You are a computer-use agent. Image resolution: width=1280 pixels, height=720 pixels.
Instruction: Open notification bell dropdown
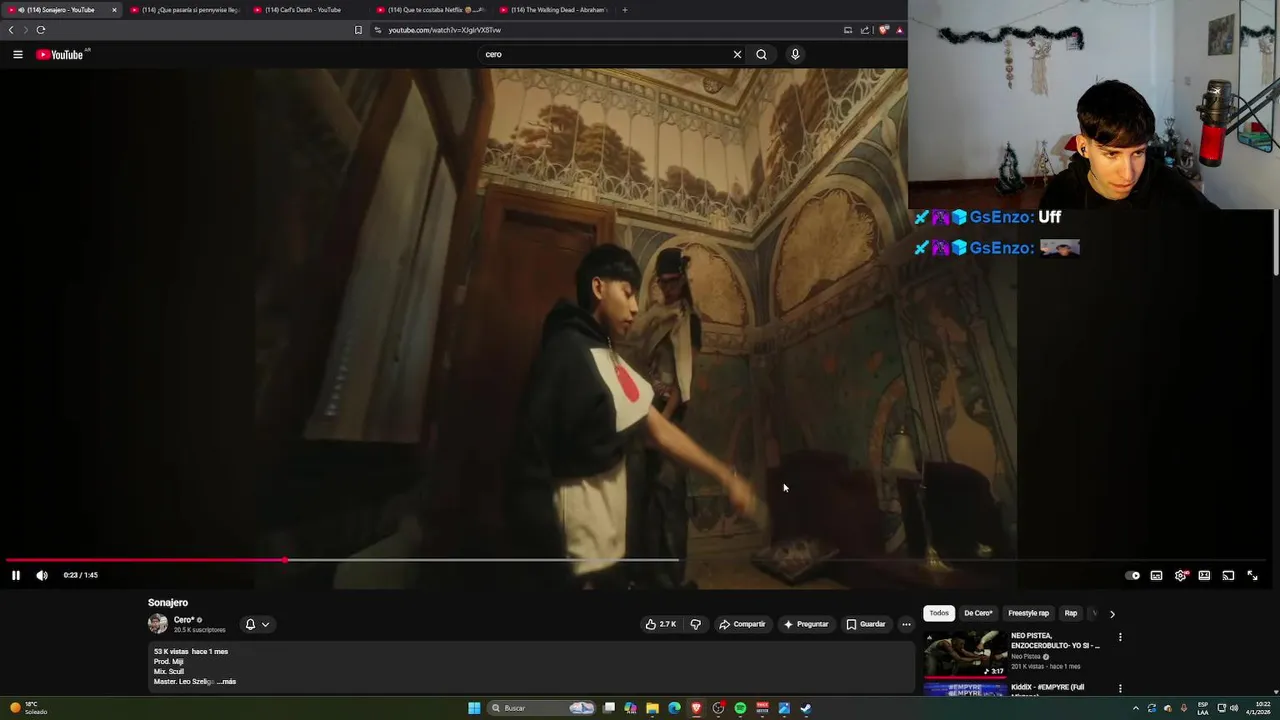[258, 624]
